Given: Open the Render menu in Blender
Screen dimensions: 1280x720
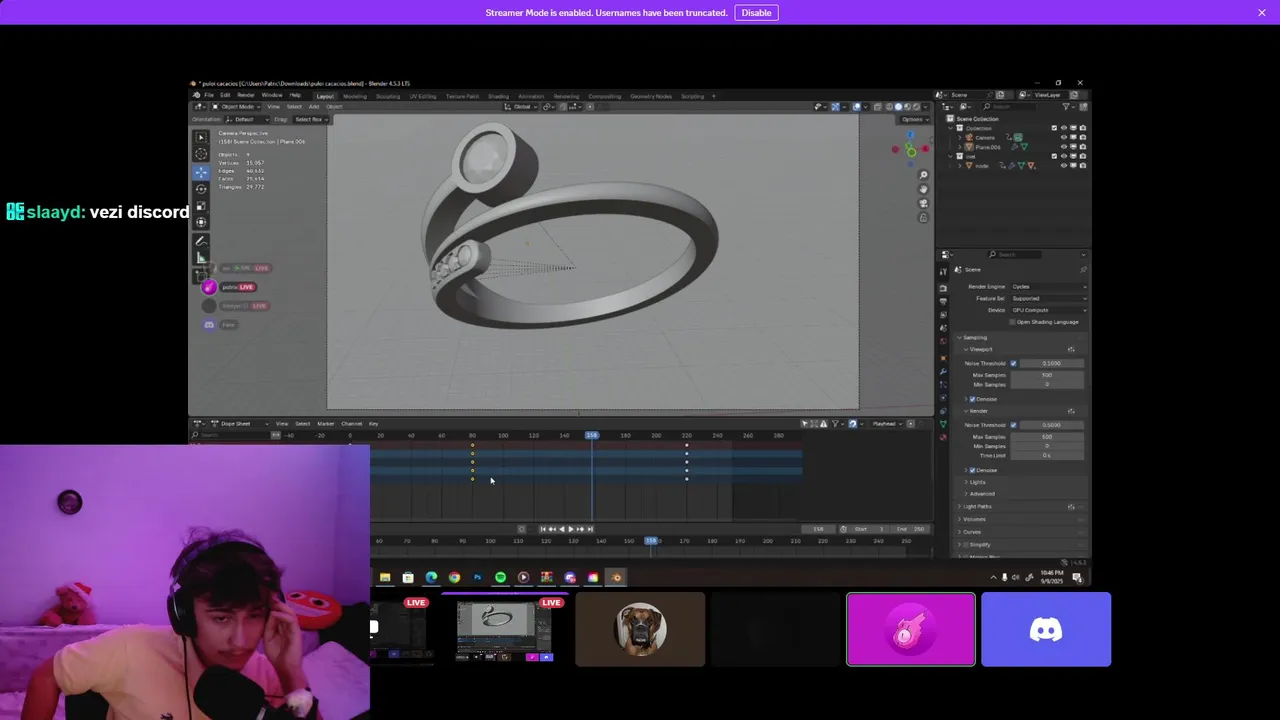Looking at the screenshot, I should point(245,95).
